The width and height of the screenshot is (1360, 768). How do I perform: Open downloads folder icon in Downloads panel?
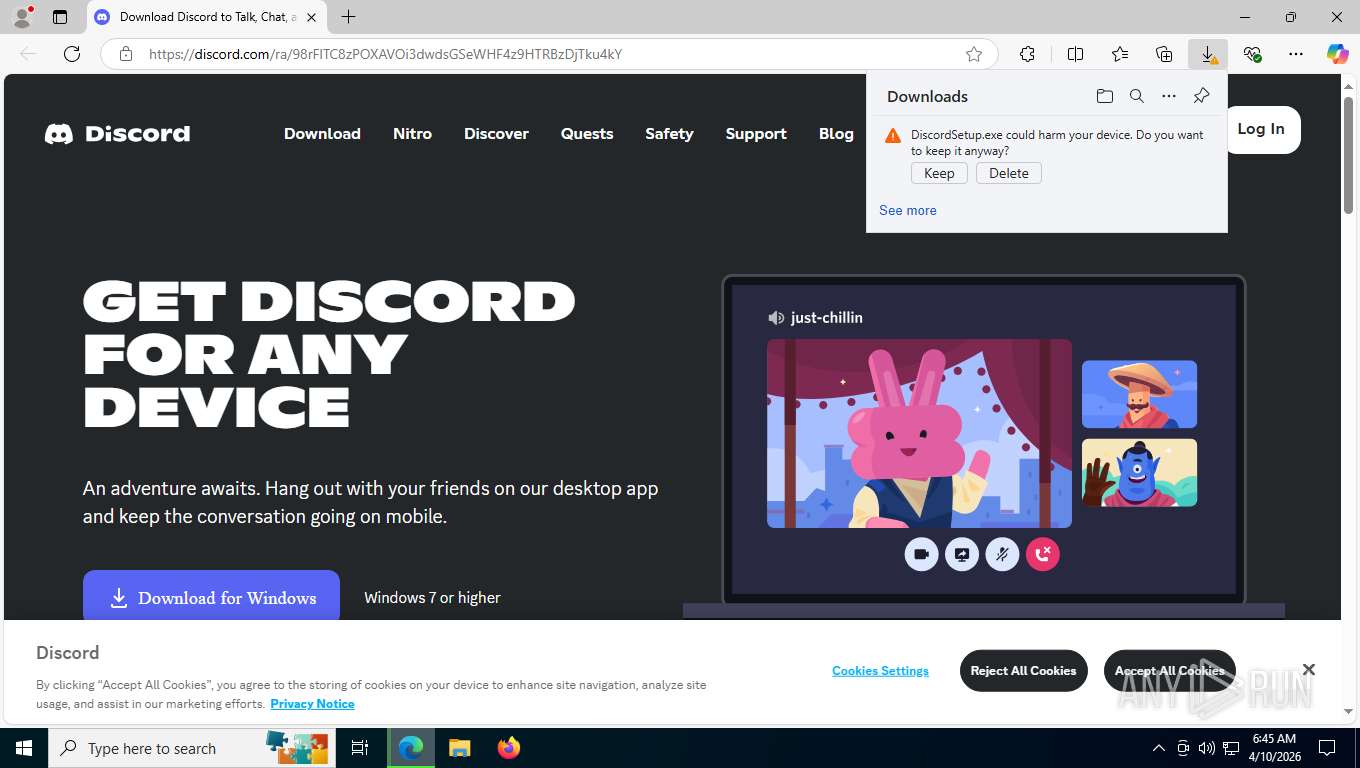click(1104, 96)
